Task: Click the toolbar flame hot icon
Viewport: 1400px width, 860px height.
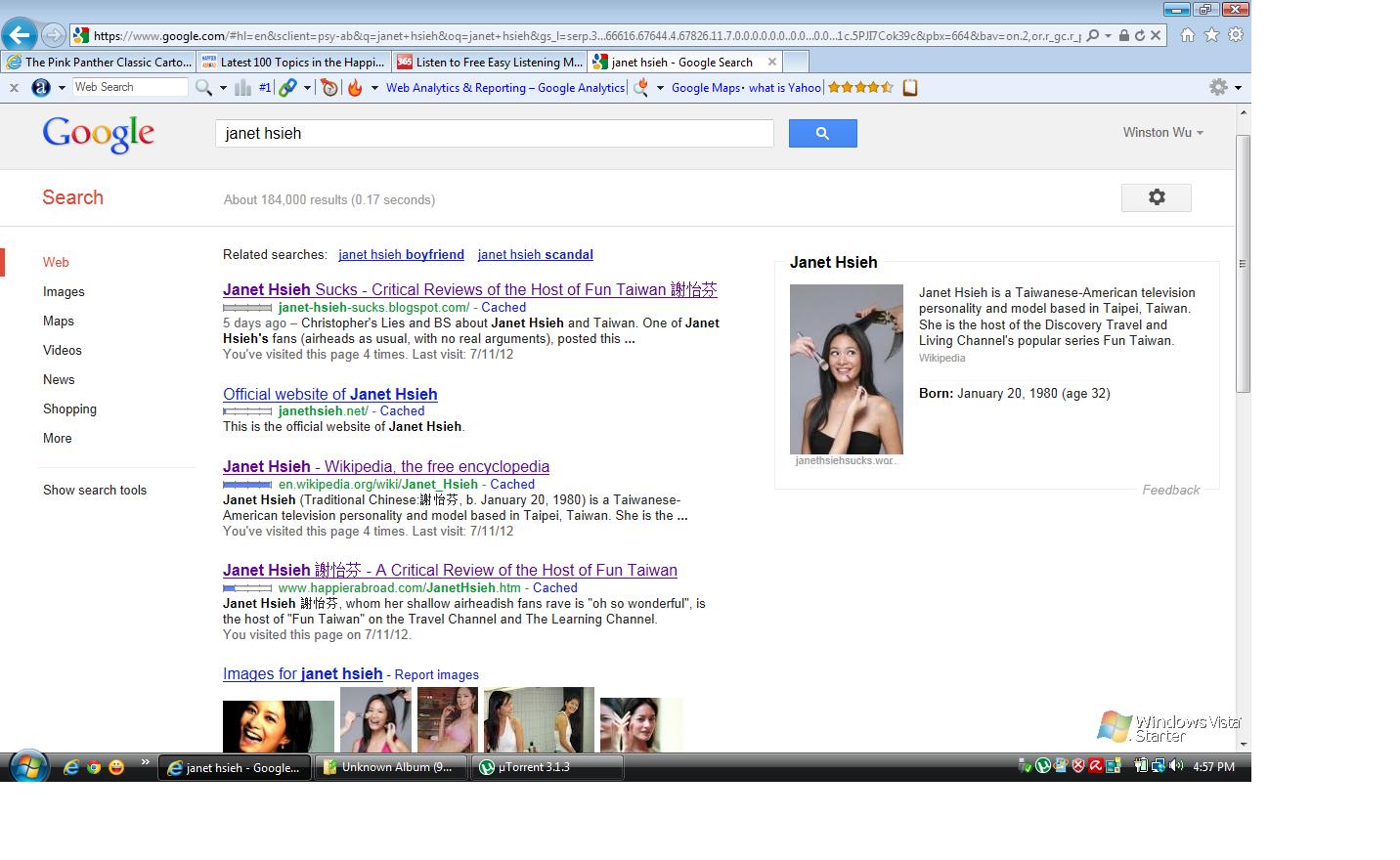Action: tap(355, 88)
